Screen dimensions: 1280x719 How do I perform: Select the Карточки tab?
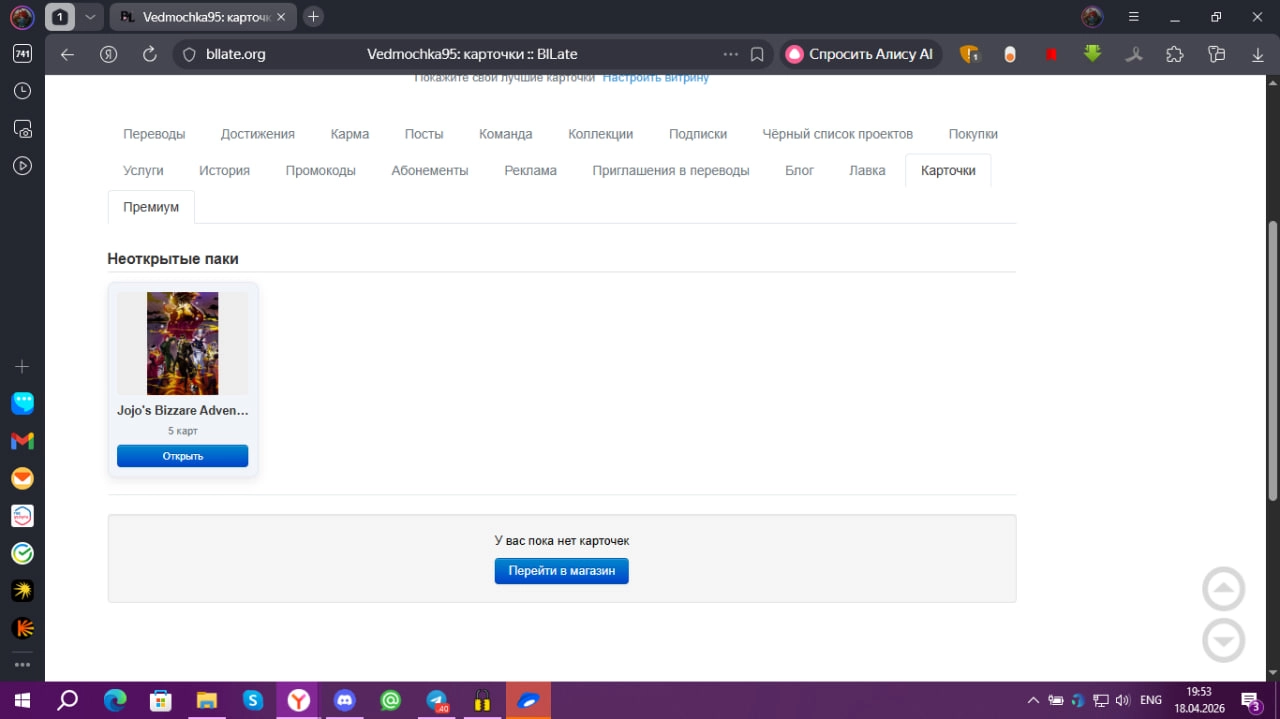pyautogui.click(x=948, y=171)
